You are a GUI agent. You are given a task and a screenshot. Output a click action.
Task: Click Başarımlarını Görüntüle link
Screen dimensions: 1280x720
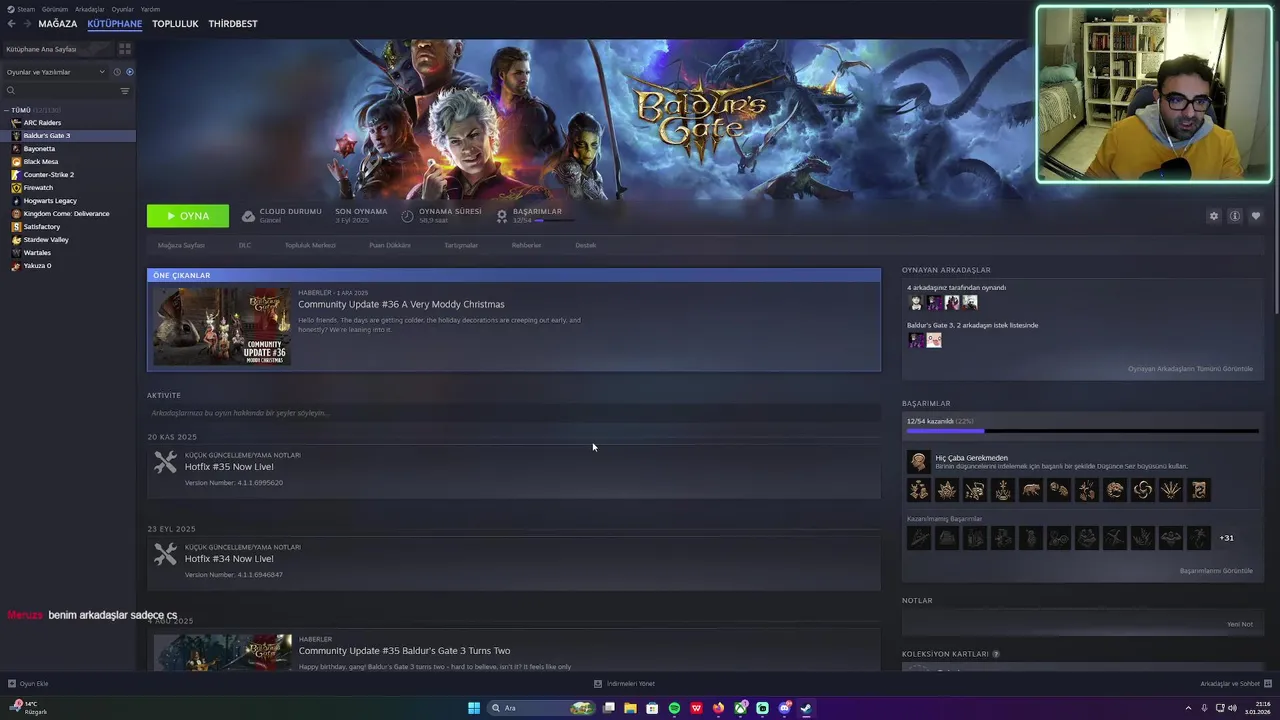(x=1216, y=571)
